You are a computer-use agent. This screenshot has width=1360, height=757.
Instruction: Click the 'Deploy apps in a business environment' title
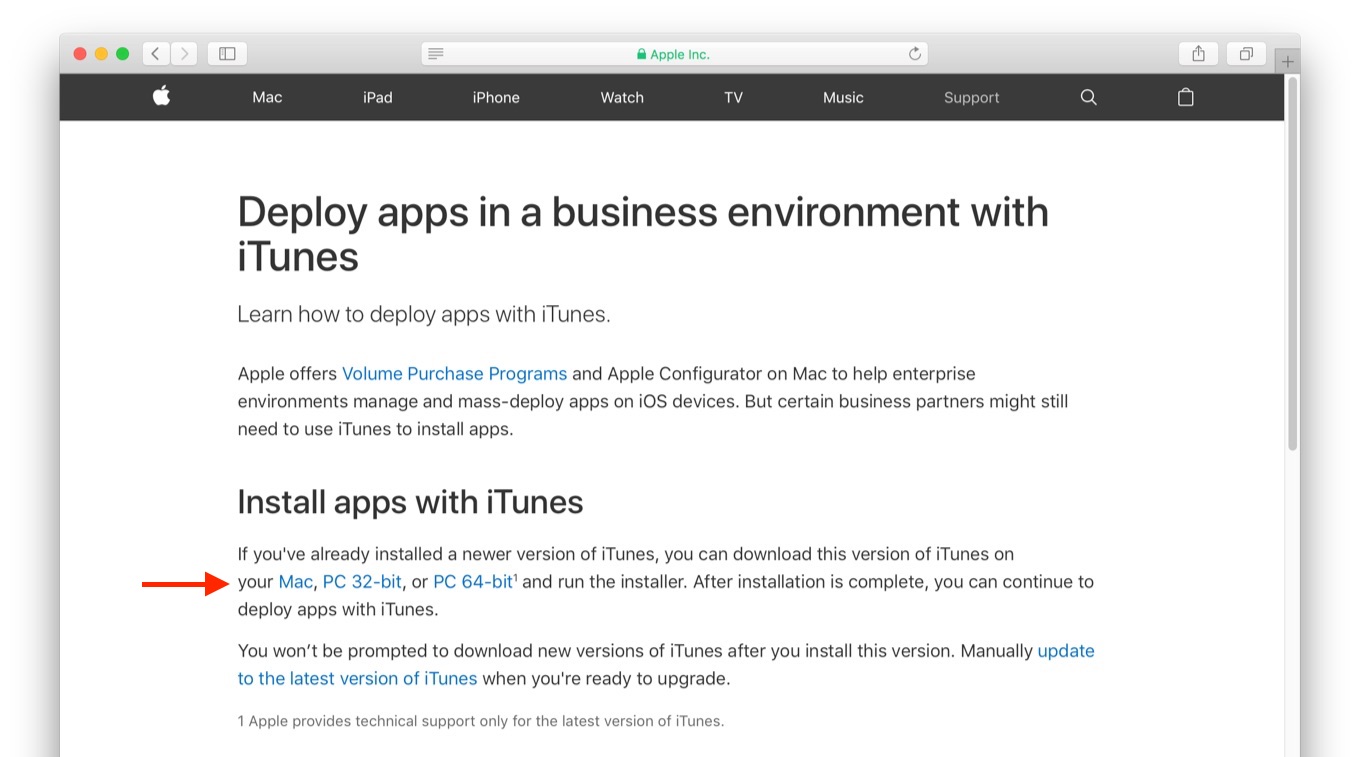(x=643, y=234)
